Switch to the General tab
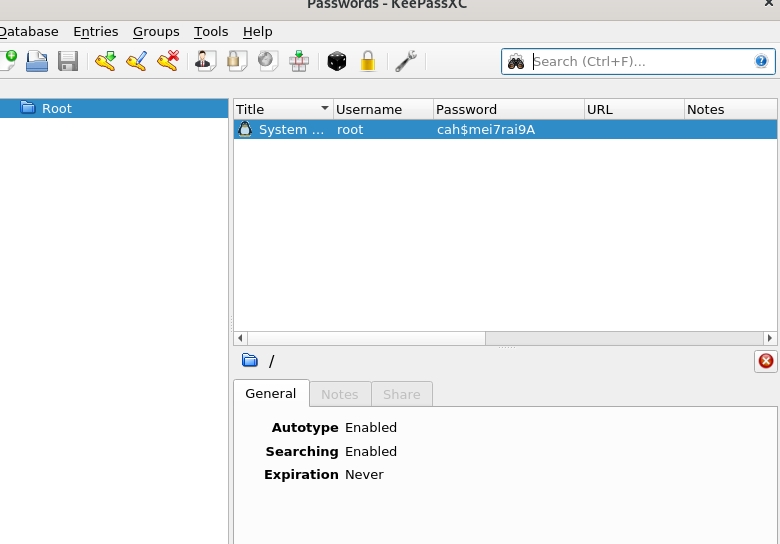 click(271, 394)
